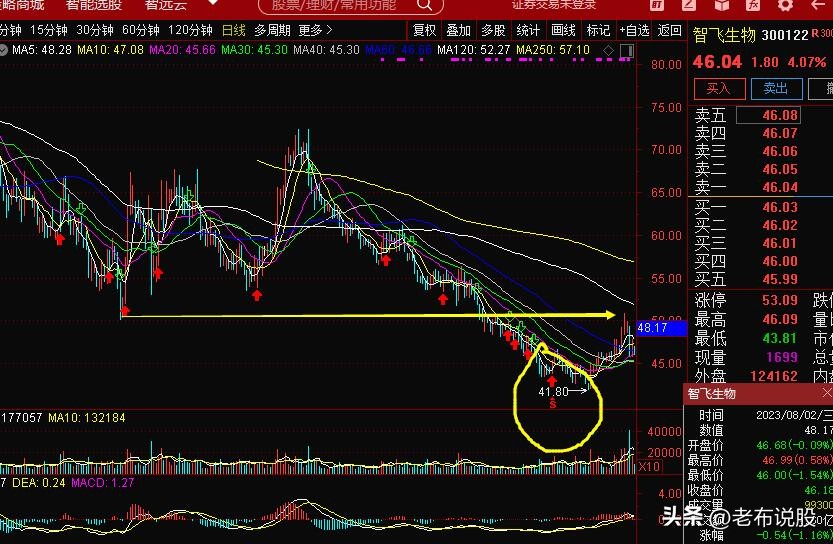Select the 日线 daily period

[233, 30]
